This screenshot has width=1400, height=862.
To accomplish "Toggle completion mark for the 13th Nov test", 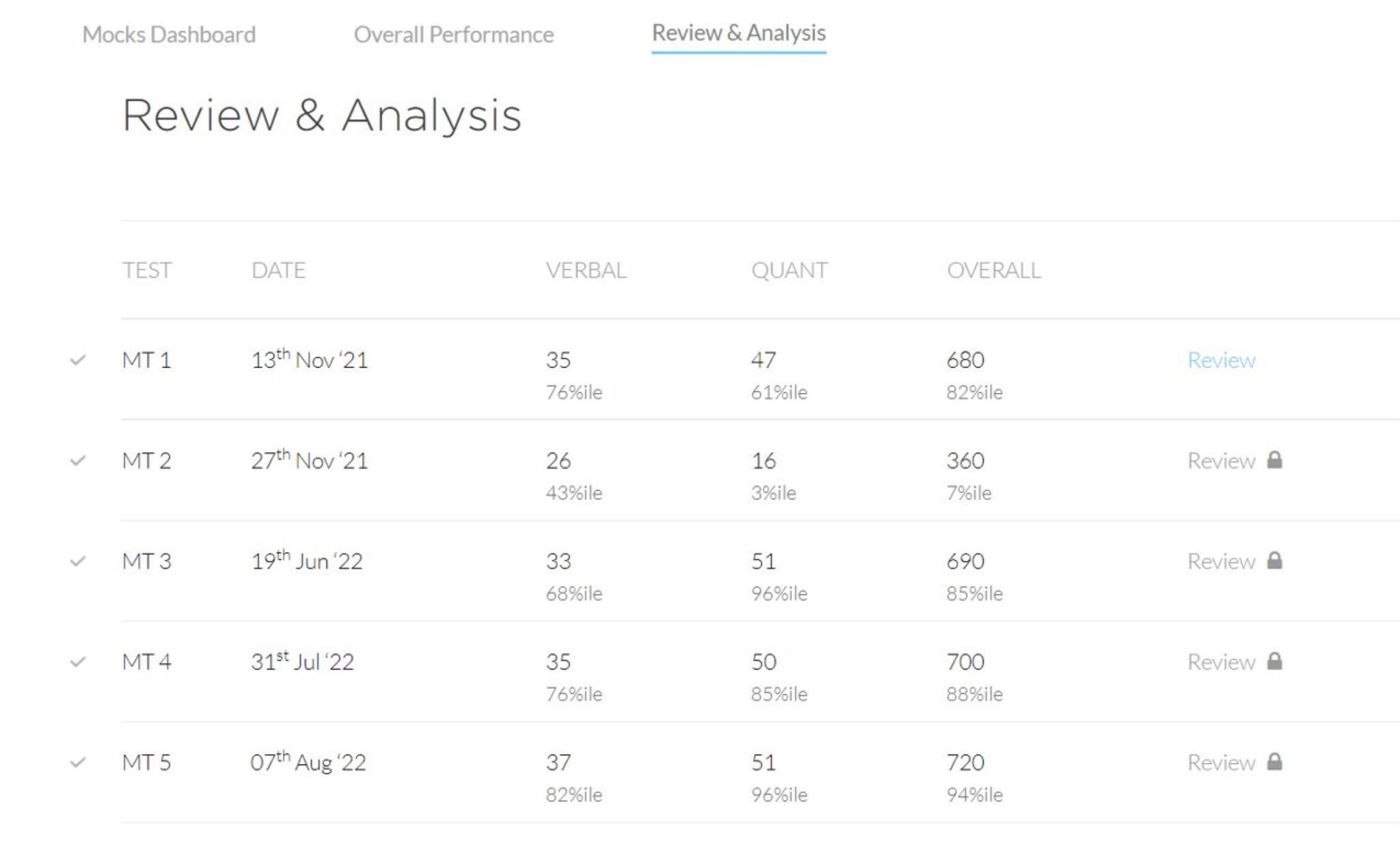I will [78, 360].
